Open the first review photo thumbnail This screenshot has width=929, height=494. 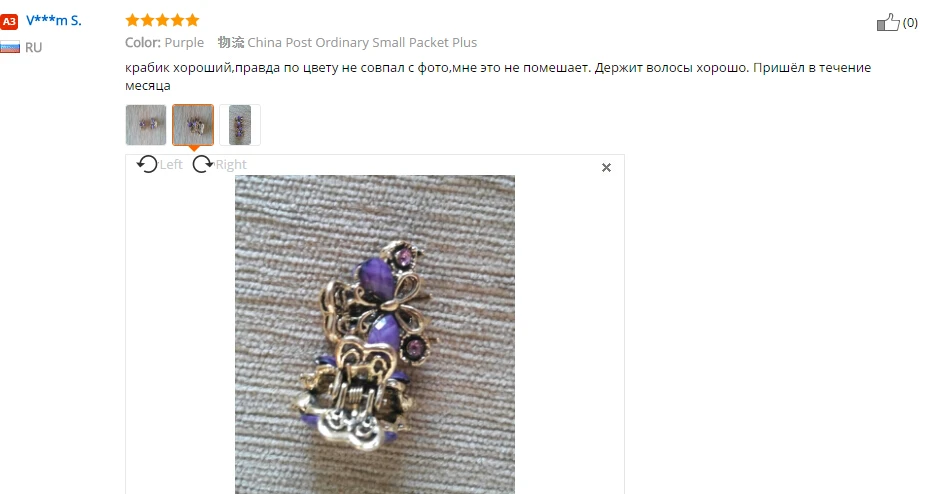[146, 125]
